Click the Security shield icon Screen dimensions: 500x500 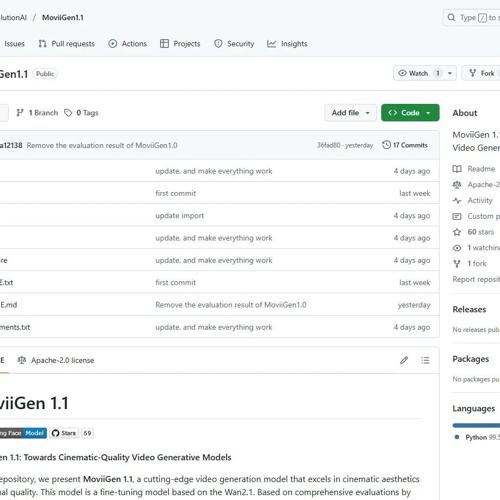[218, 44]
